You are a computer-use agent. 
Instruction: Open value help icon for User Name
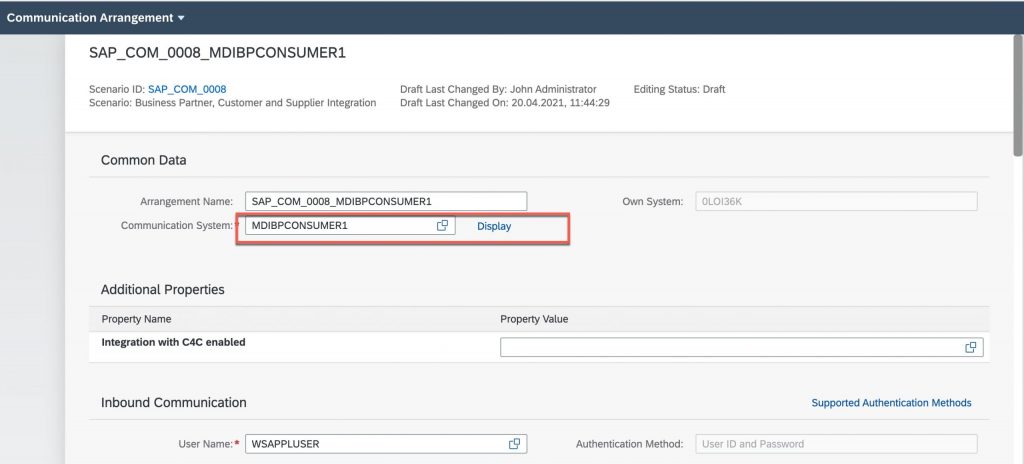(514, 444)
